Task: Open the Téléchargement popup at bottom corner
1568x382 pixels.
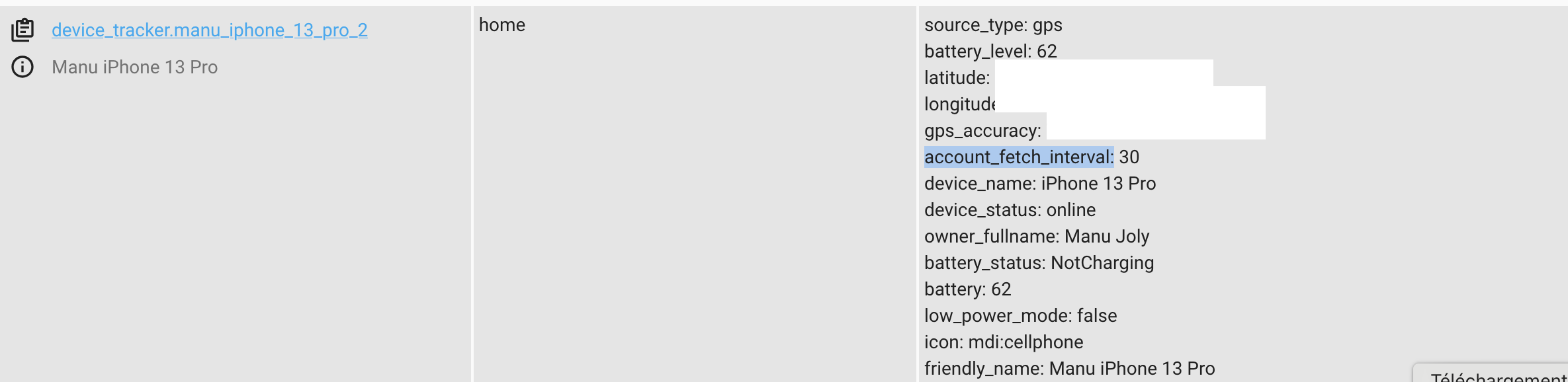Action: (x=1491, y=373)
